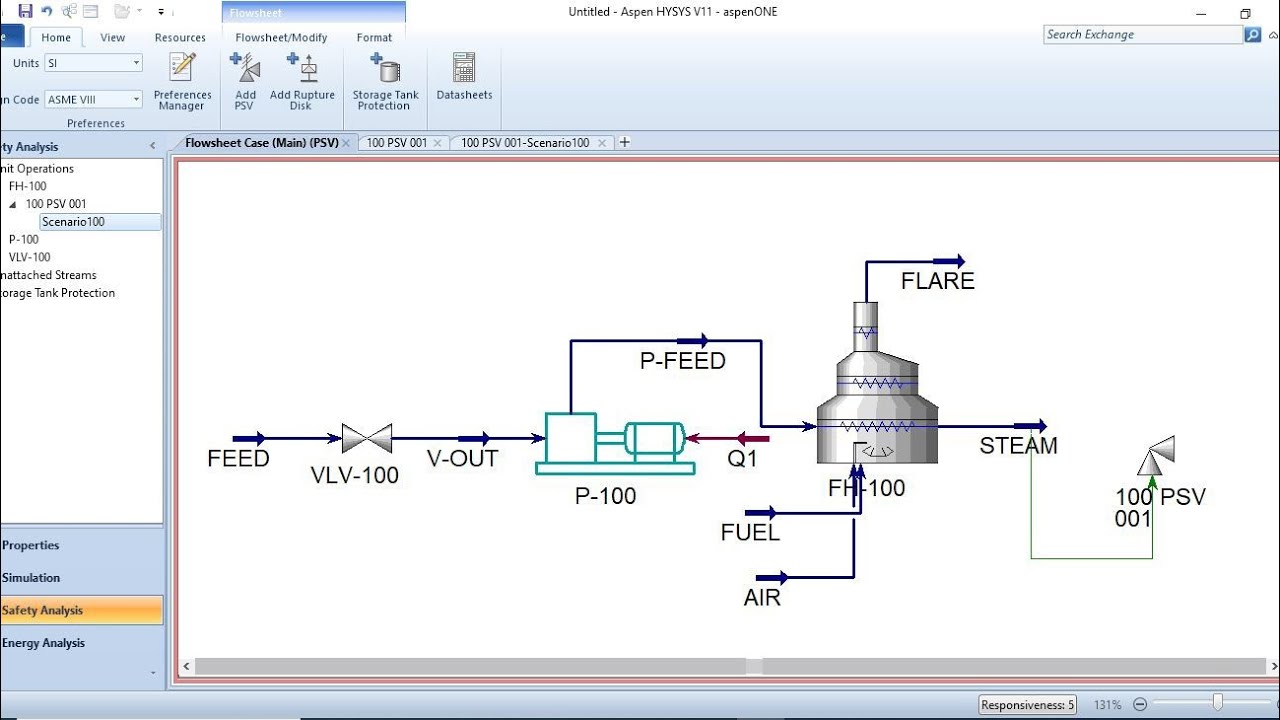This screenshot has width=1280, height=720.
Task: Select the Safety Analysis environment
Action: [x=82, y=610]
